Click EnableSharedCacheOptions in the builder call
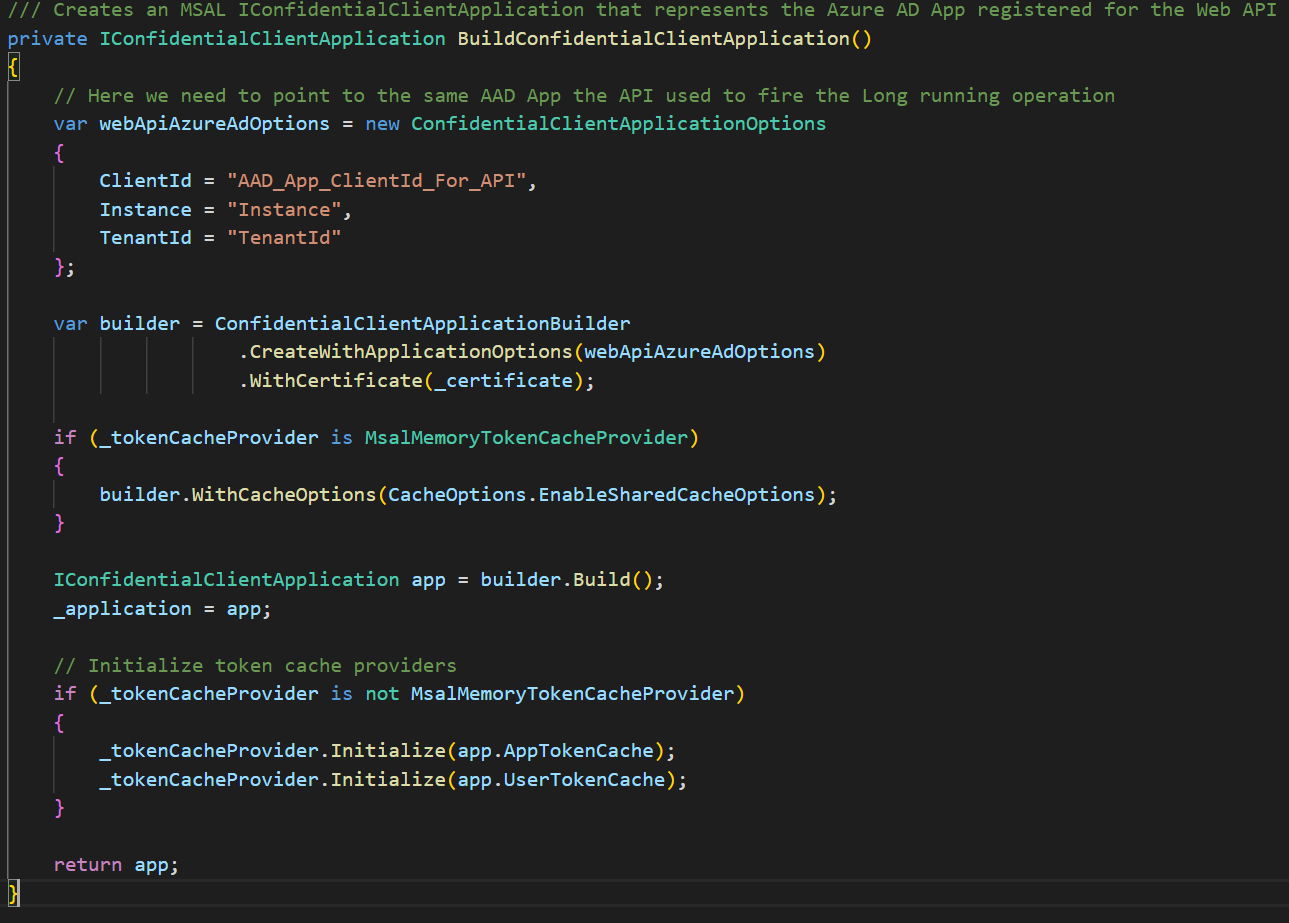This screenshot has height=923, width=1289. tap(677, 495)
